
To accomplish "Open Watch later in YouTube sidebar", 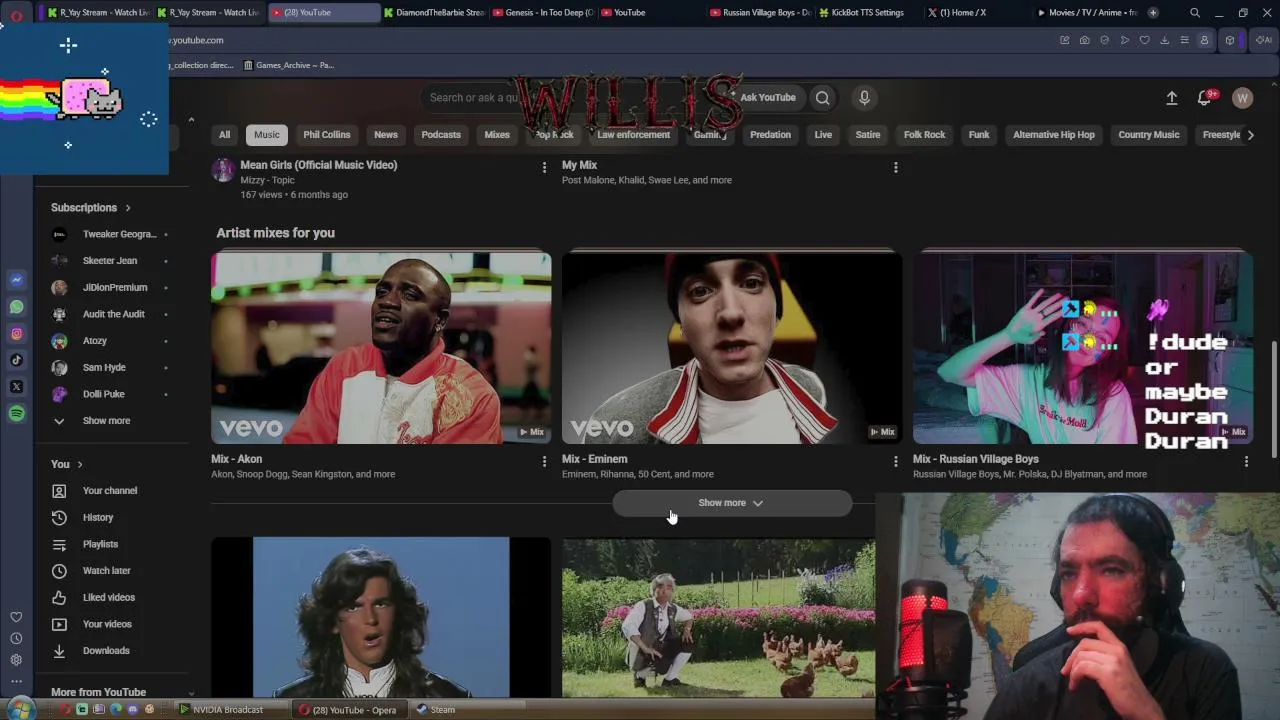I will (106, 571).
